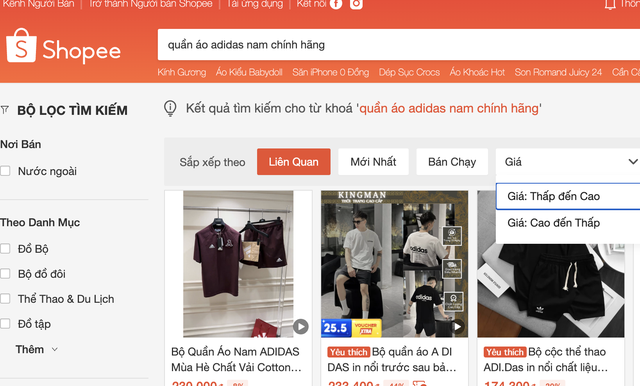Play video on the KINGMAN product image
The height and width of the screenshot is (386, 640).
pos(458,326)
